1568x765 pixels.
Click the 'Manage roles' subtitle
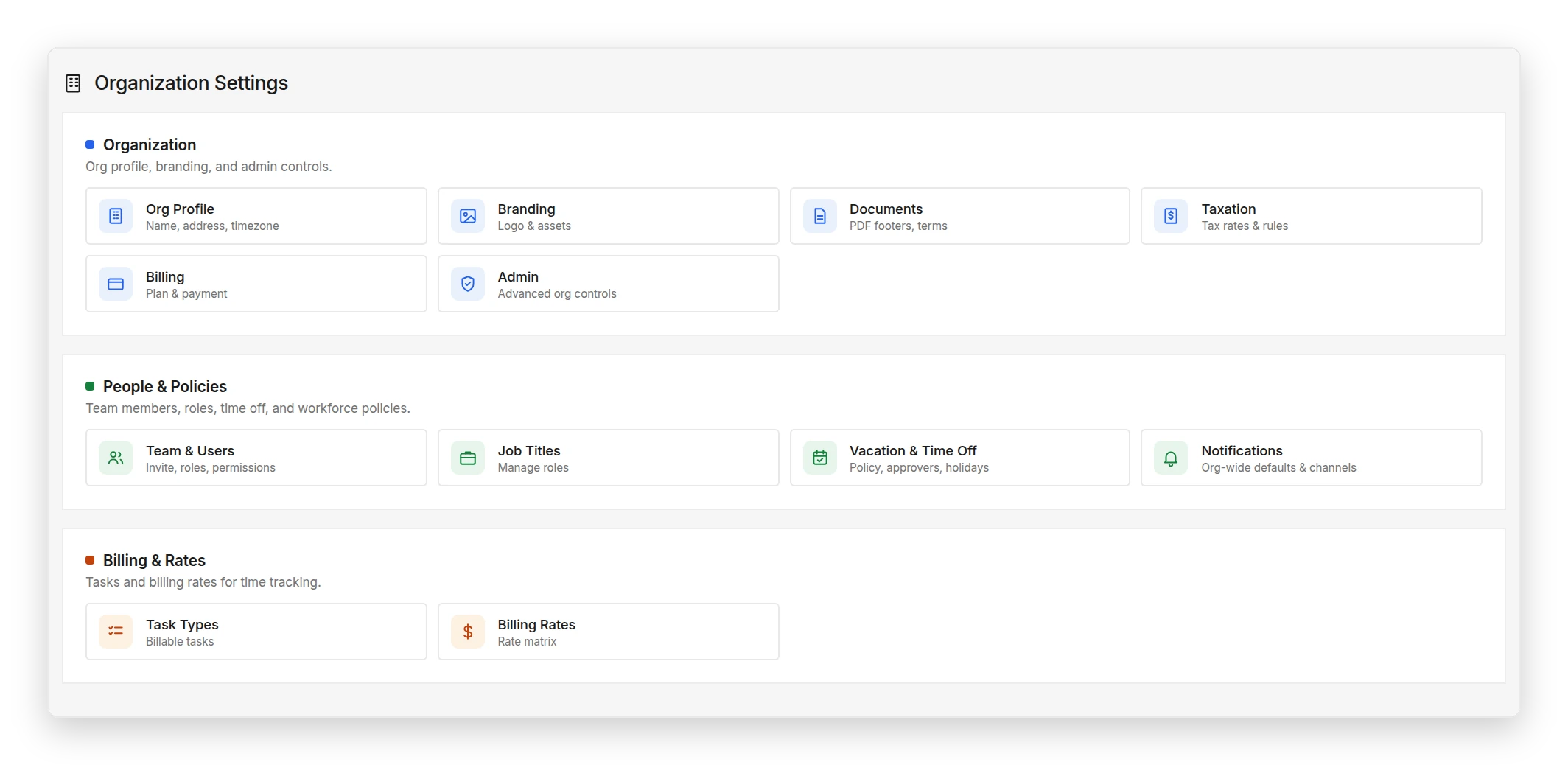tap(533, 468)
